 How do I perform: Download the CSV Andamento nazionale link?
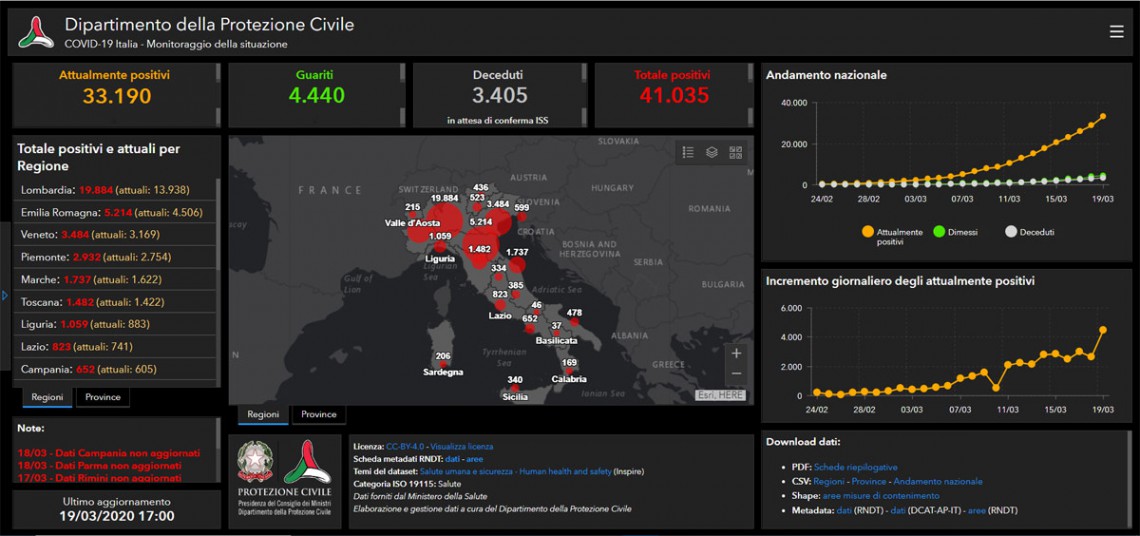[x=938, y=481]
